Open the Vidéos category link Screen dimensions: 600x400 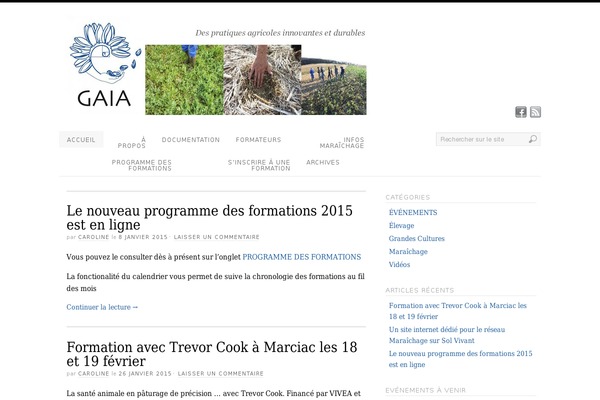tap(399, 265)
